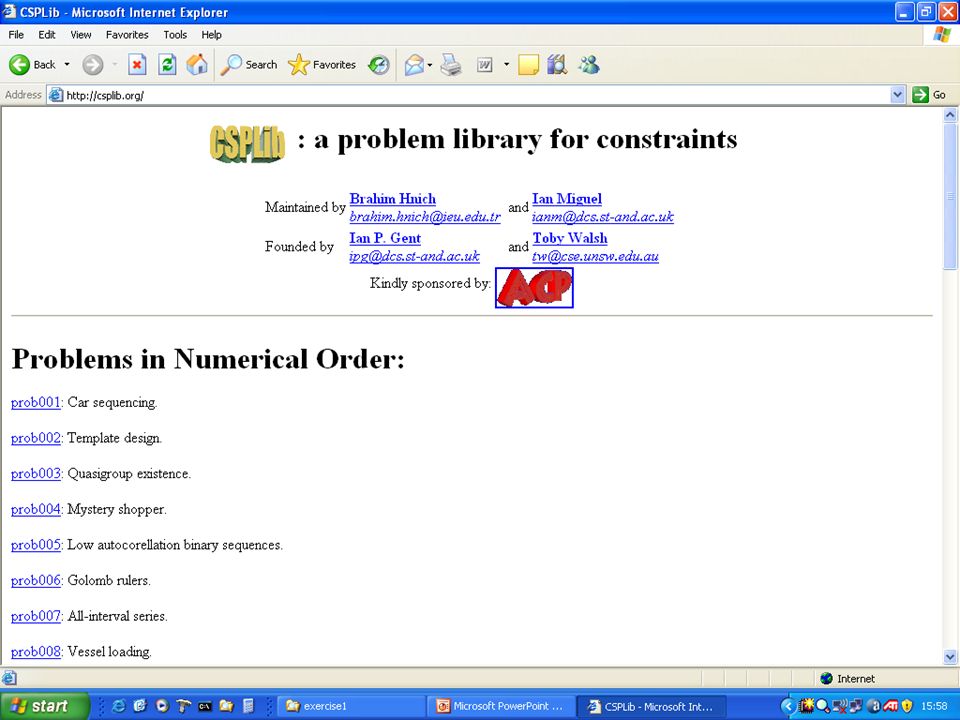Open the Mail envelope toolbar icon
Viewport: 960px width, 720px height.
coord(414,64)
